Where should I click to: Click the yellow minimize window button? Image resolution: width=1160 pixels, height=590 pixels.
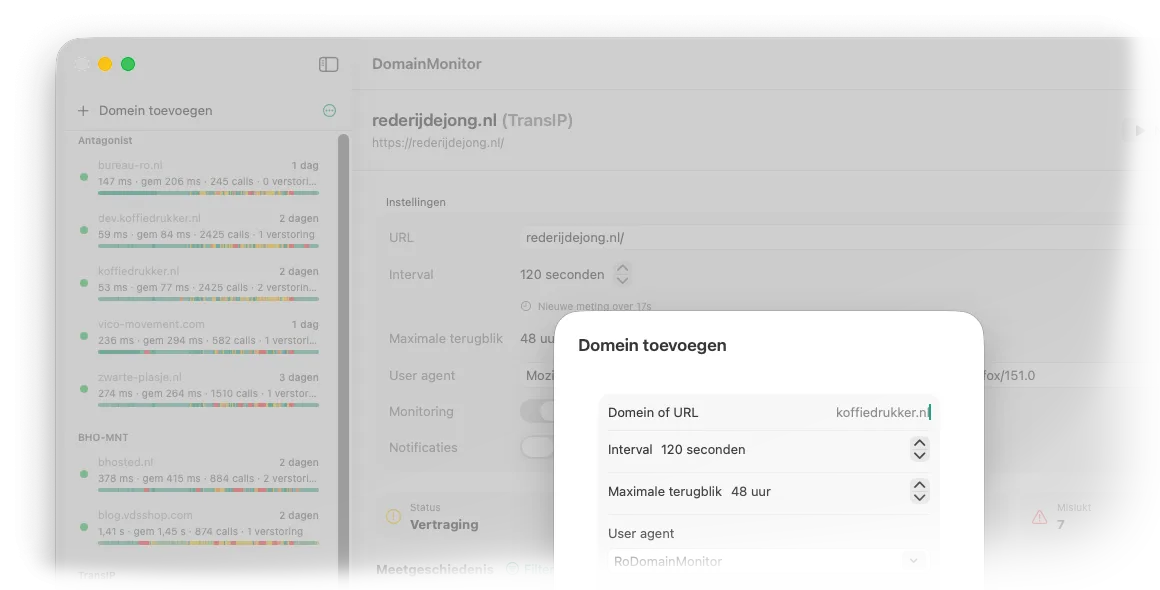105,64
